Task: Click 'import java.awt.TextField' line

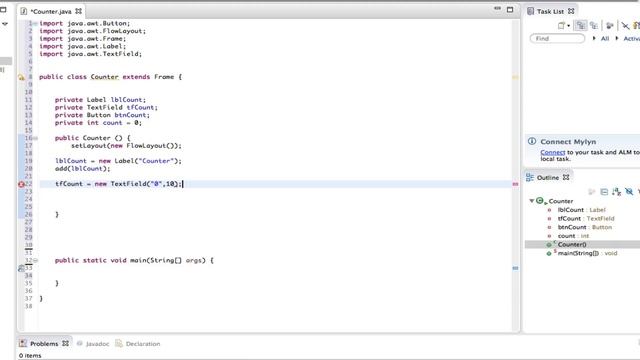Action: pyautogui.click(x=91, y=54)
